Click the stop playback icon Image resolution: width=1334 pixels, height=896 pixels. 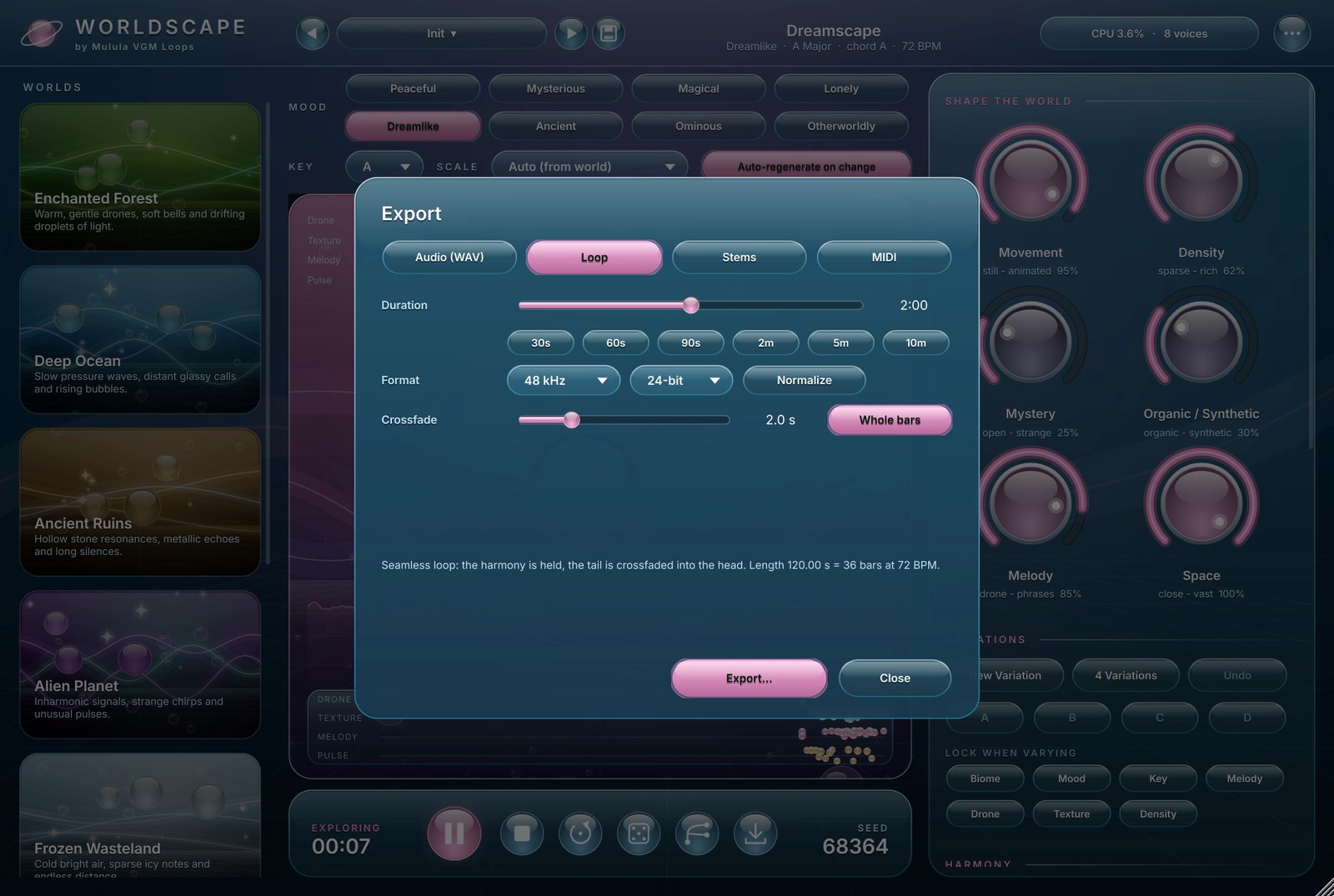(x=522, y=833)
